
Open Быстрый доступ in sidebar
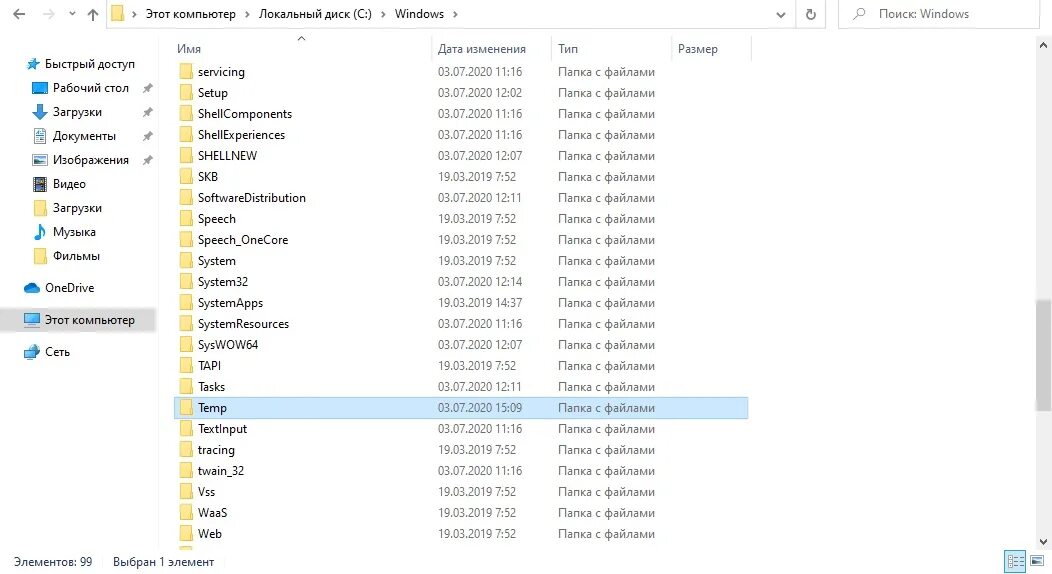pyautogui.click(x=81, y=64)
